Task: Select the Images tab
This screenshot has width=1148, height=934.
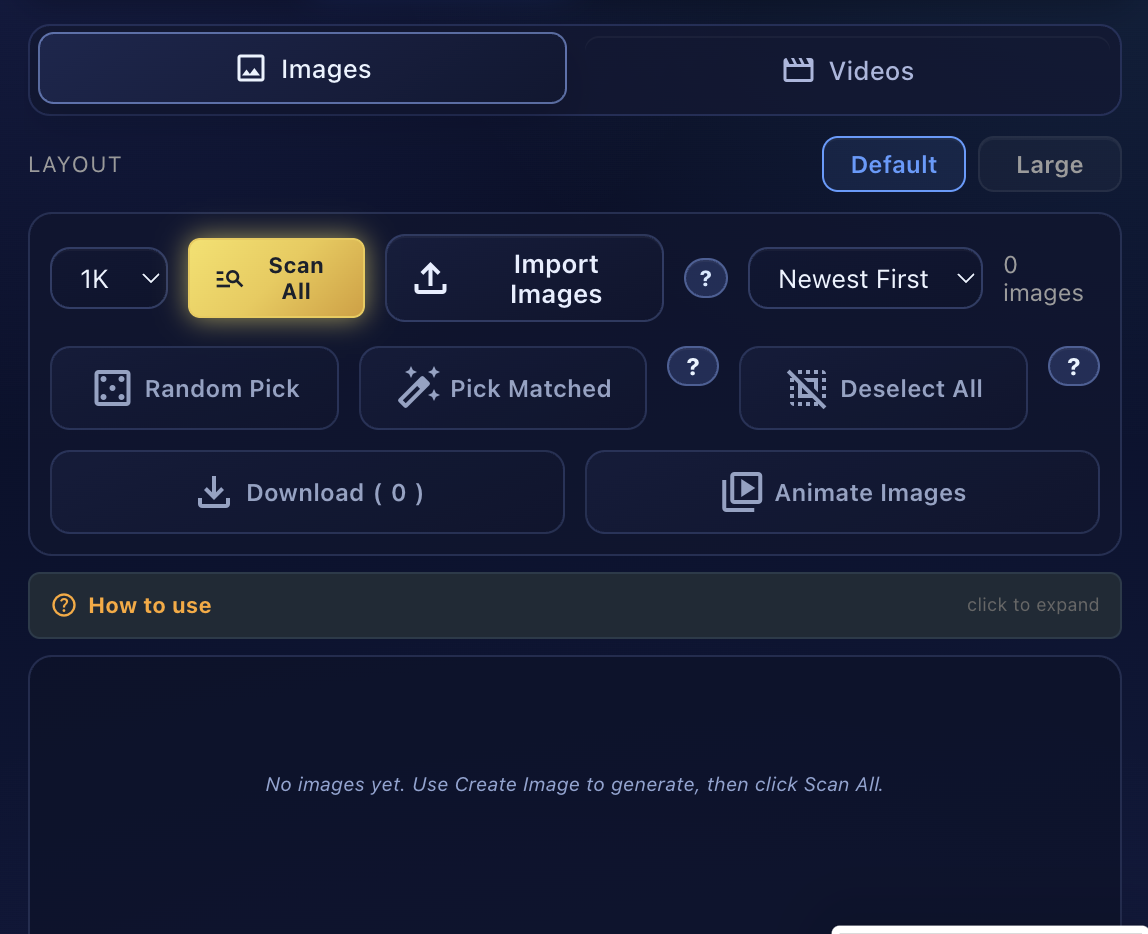Action: [x=301, y=68]
